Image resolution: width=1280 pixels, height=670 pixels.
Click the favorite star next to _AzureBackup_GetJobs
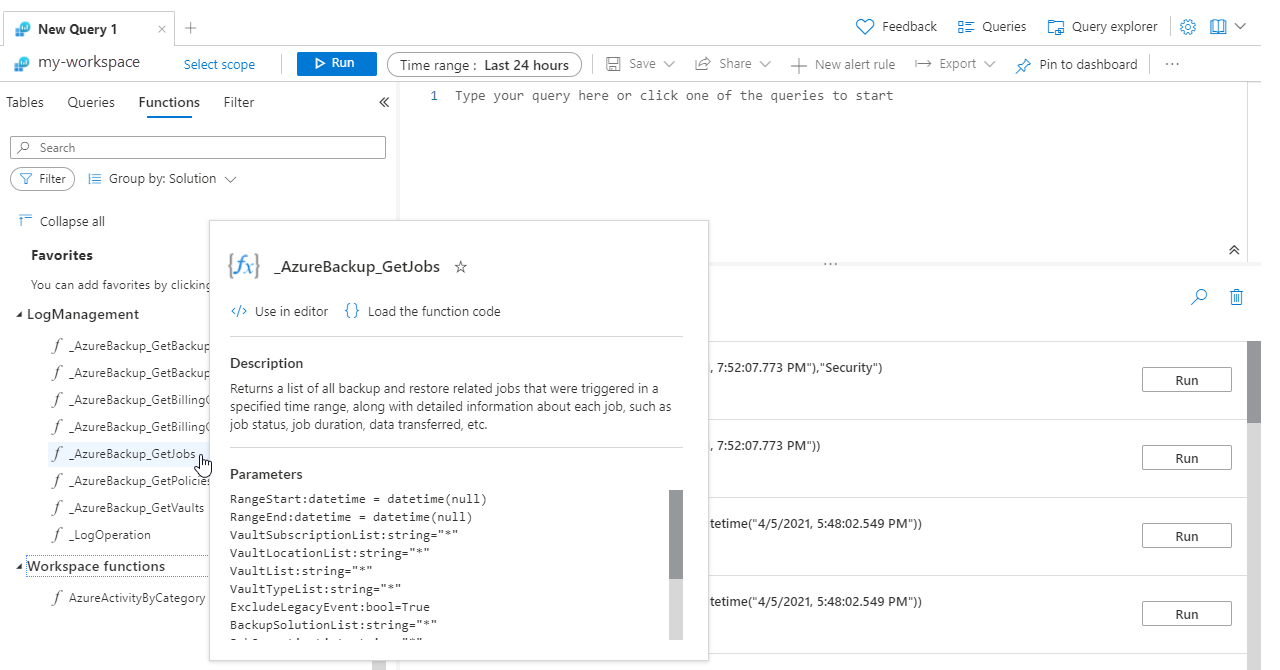click(x=461, y=267)
